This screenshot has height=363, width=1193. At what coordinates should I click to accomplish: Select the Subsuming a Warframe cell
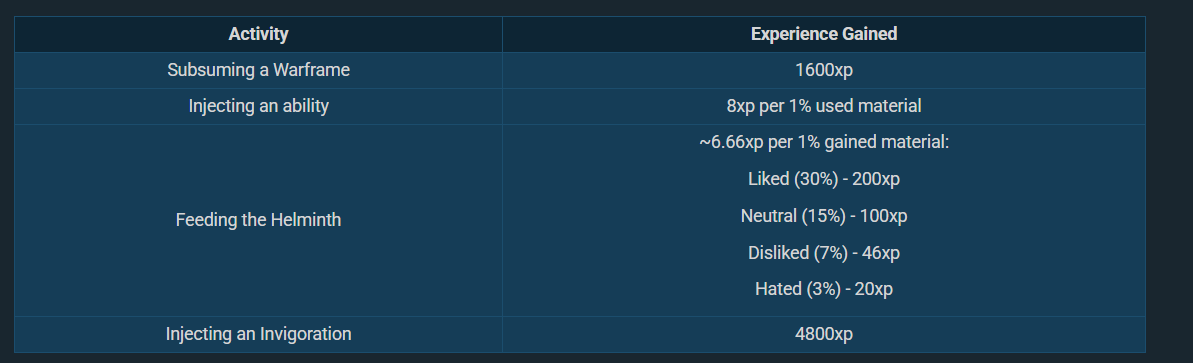click(x=258, y=70)
